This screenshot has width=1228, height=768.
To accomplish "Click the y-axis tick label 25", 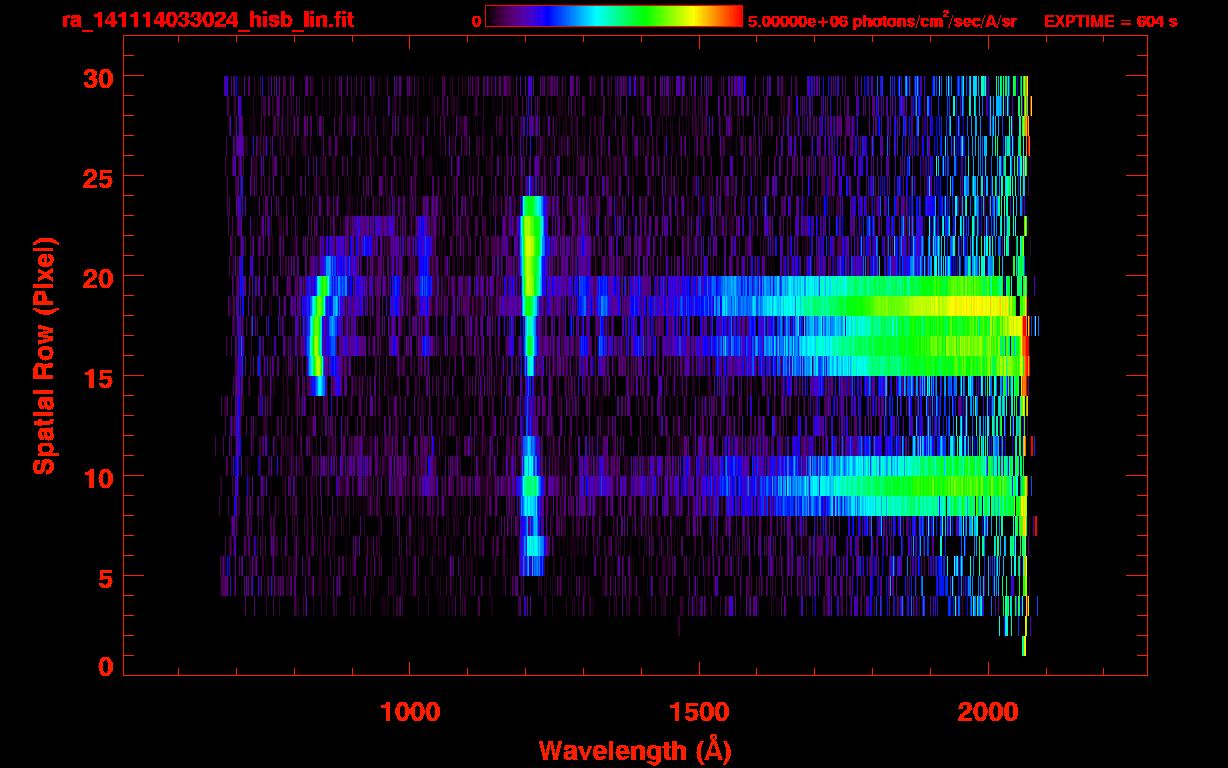I will pyautogui.click(x=96, y=177).
